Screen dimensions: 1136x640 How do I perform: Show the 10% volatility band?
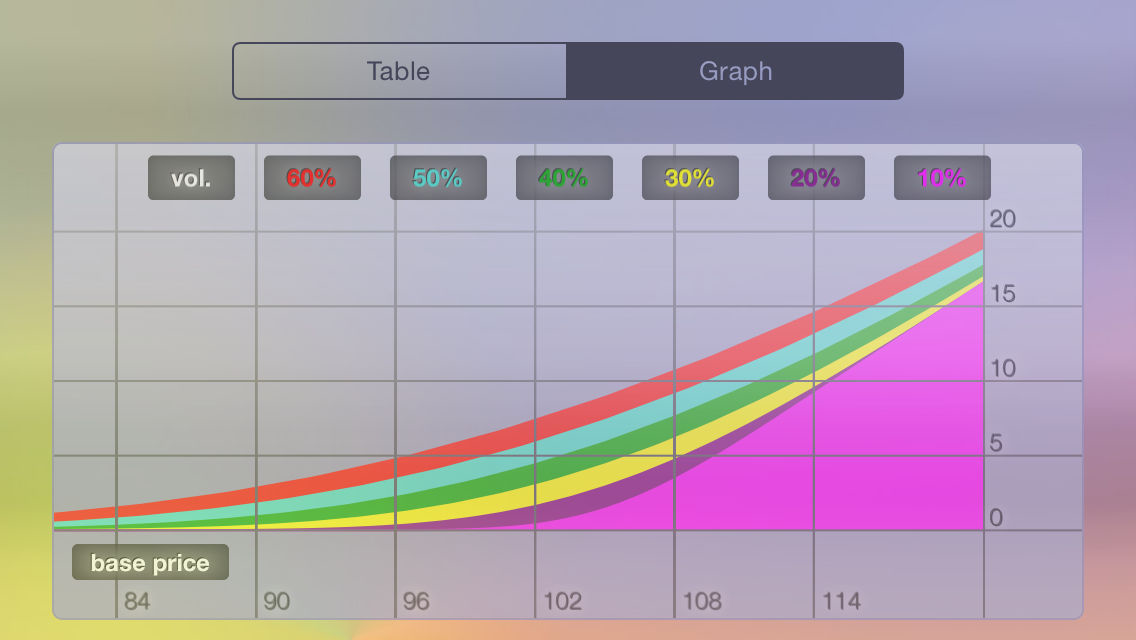[x=941, y=177]
